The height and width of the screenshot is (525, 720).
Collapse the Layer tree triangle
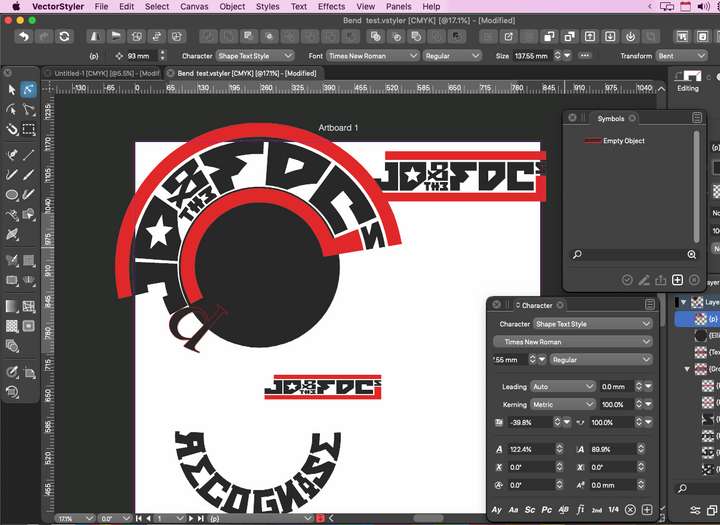pos(684,302)
